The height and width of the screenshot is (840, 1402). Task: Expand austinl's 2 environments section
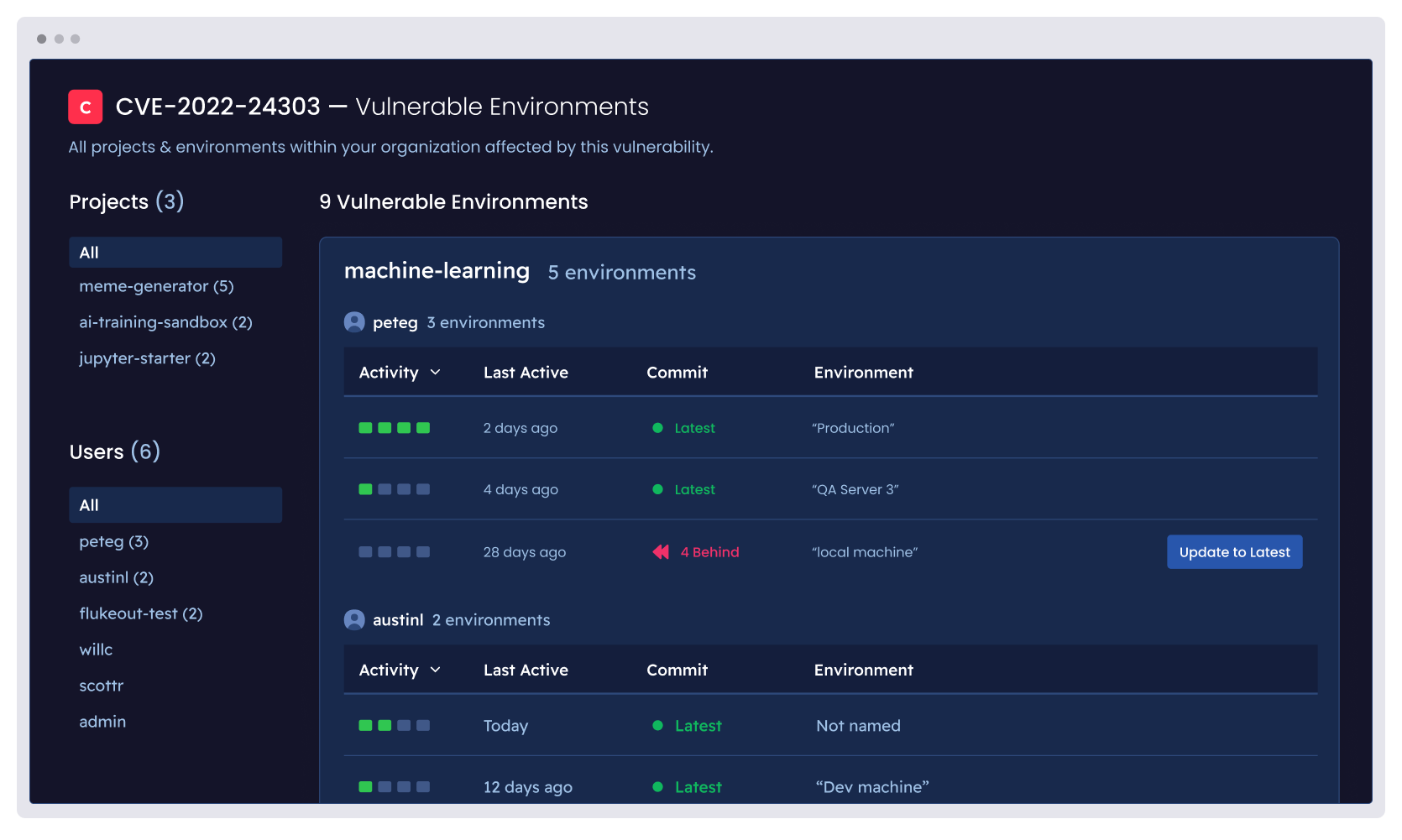(491, 619)
